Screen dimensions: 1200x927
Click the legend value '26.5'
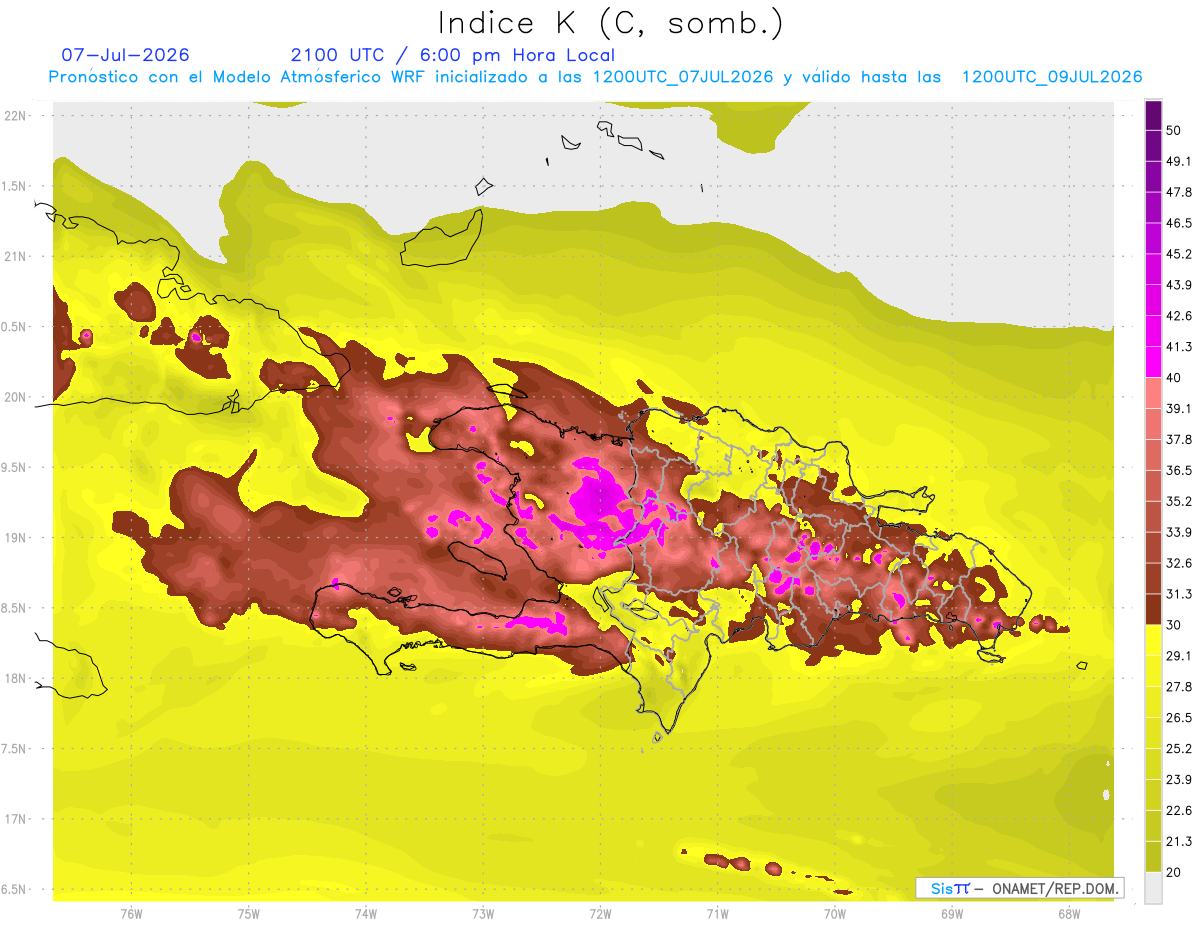pyautogui.click(x=1179, y=717)
